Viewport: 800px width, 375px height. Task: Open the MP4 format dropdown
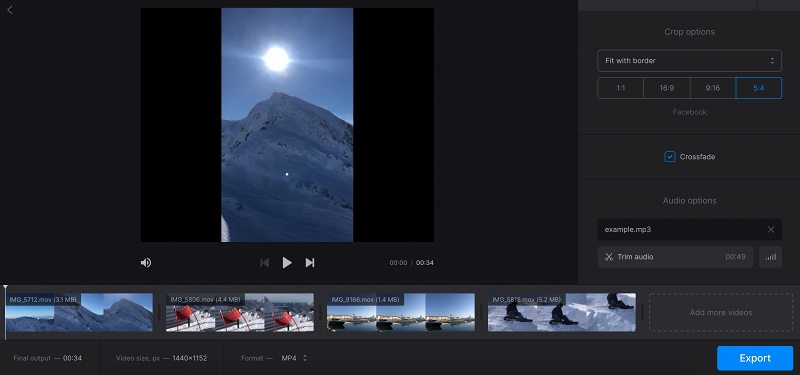[x=294, y=358]
